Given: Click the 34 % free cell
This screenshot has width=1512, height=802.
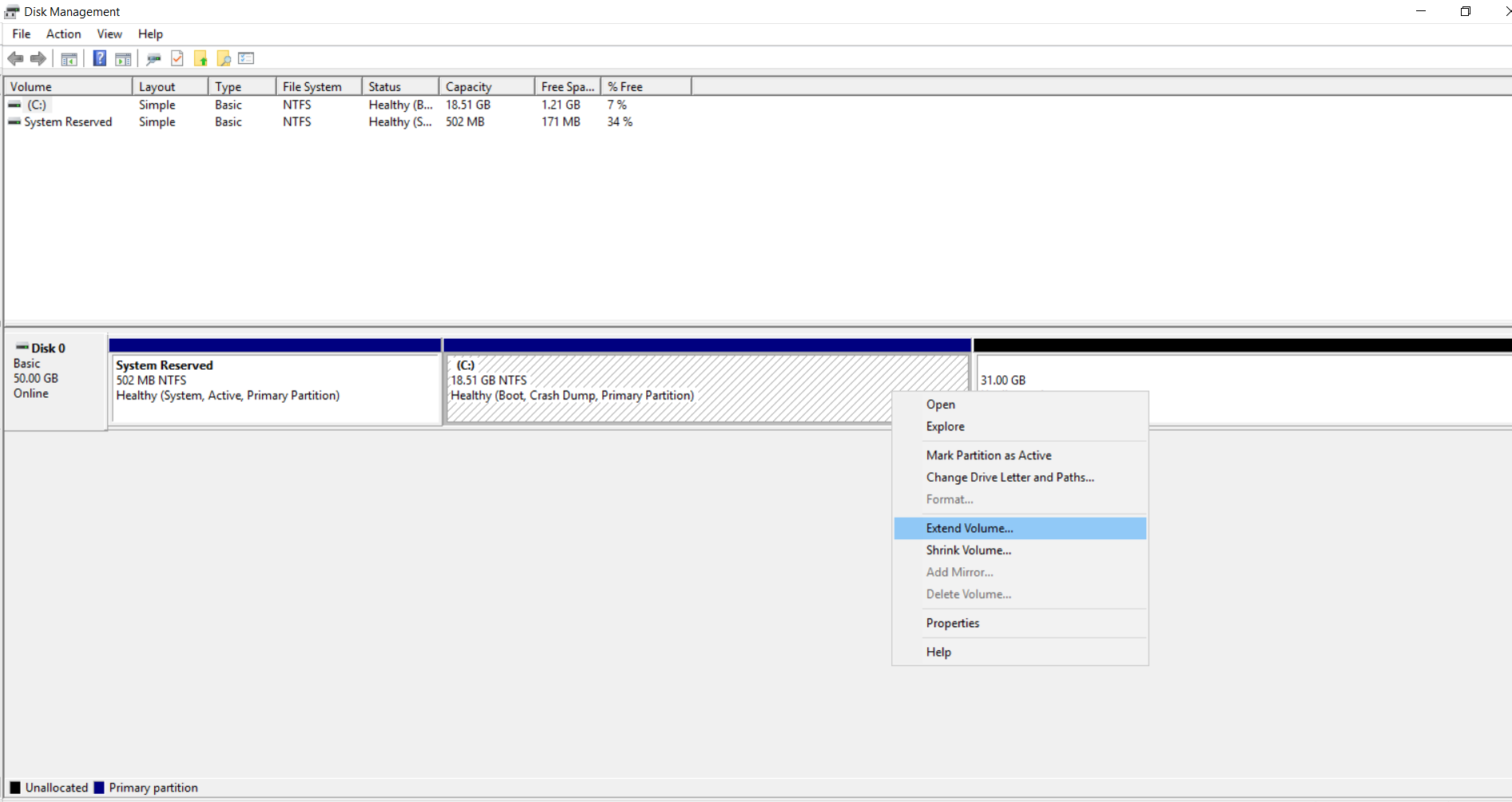Looking at the screenshot, I should 620,121.
